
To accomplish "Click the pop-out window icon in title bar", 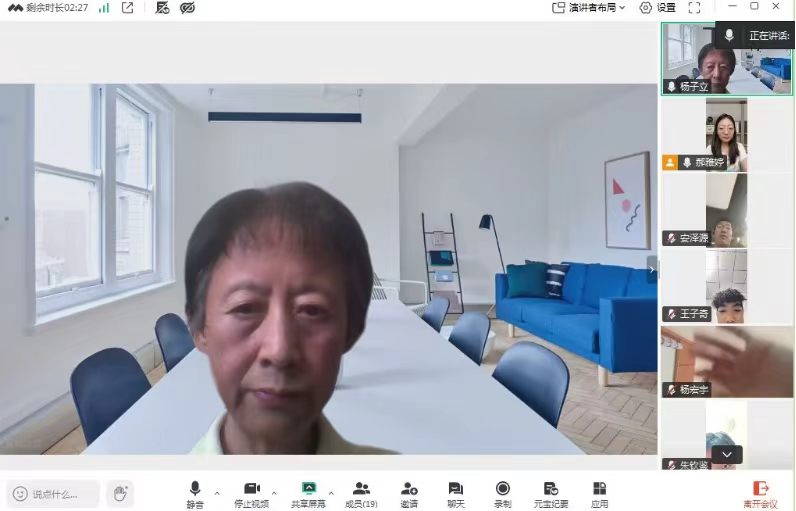I will point(127,8).
